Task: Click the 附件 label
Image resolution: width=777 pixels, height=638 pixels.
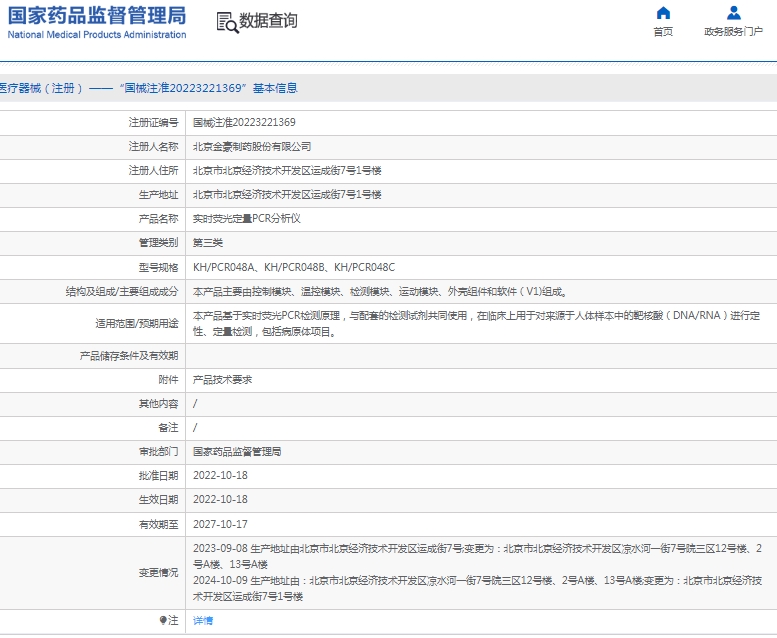Action: click(168, 380)
